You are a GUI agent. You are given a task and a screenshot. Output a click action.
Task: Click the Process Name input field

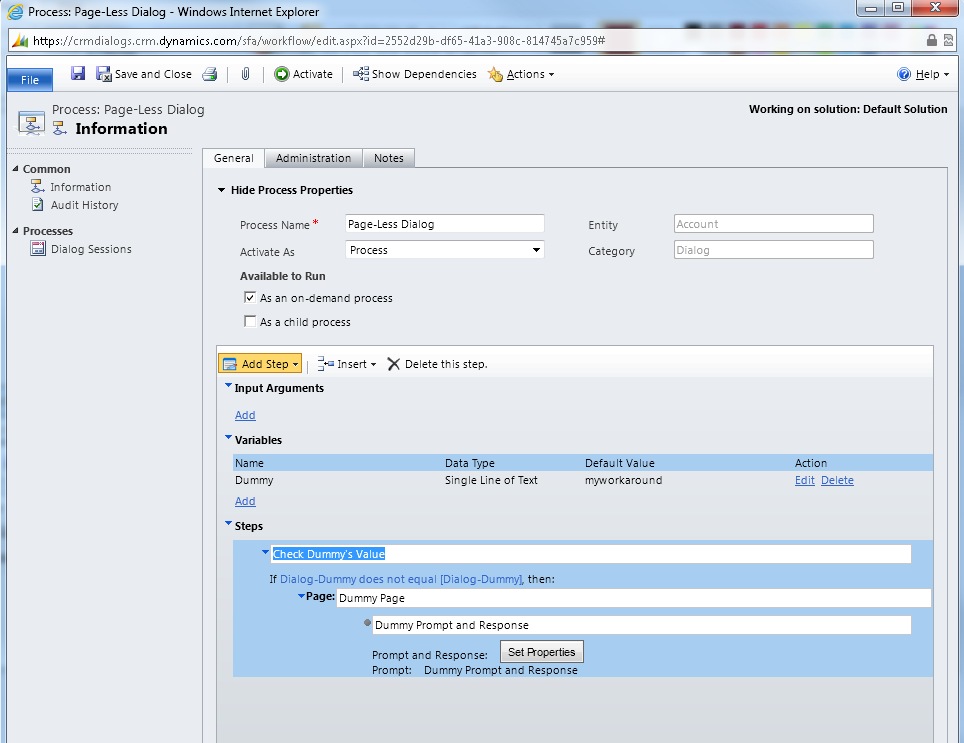point(444,224)
